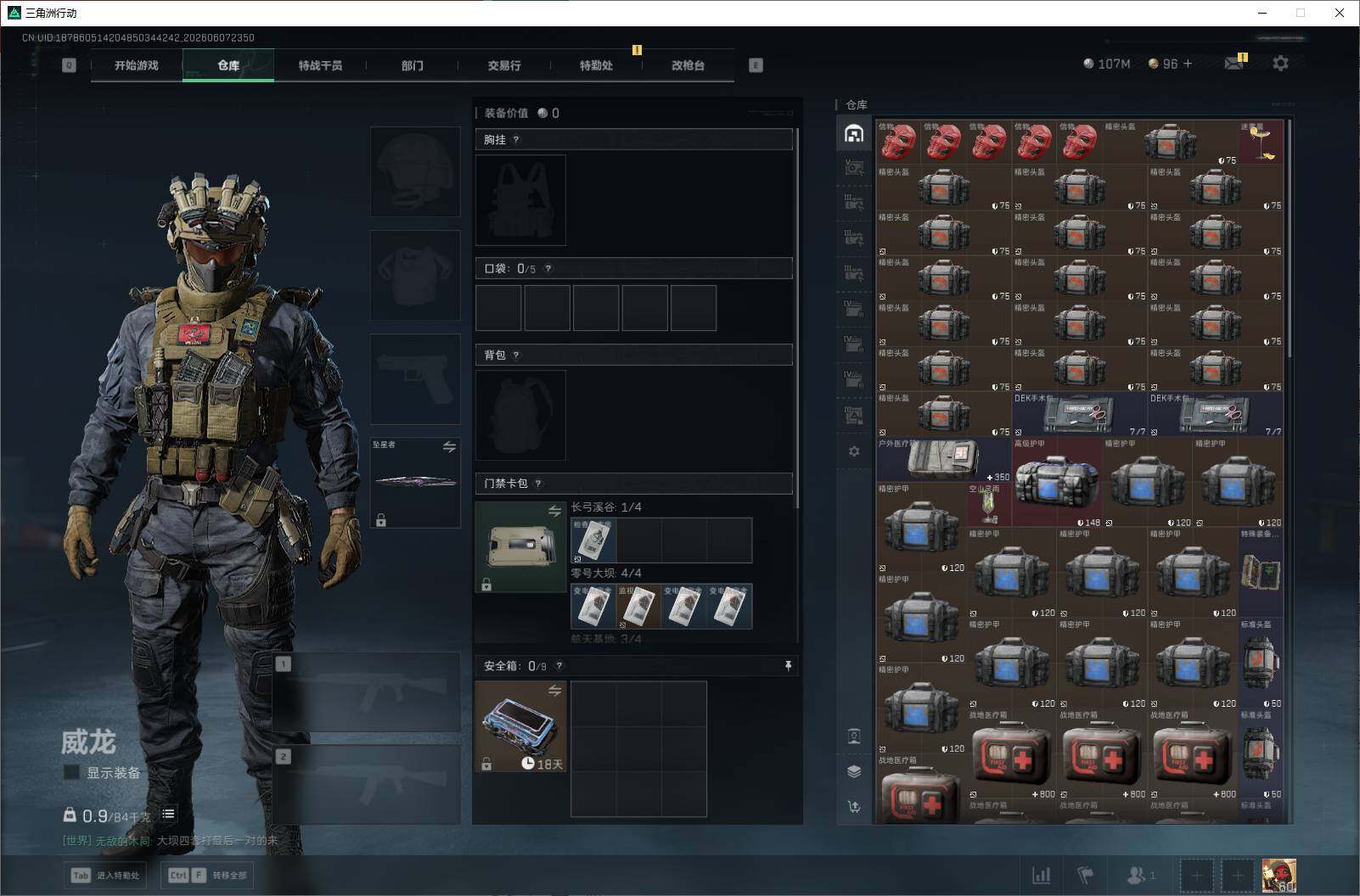Click the stacked layers icon in warehouse sidebar
Screen dimensions: 1360x896
854,771
